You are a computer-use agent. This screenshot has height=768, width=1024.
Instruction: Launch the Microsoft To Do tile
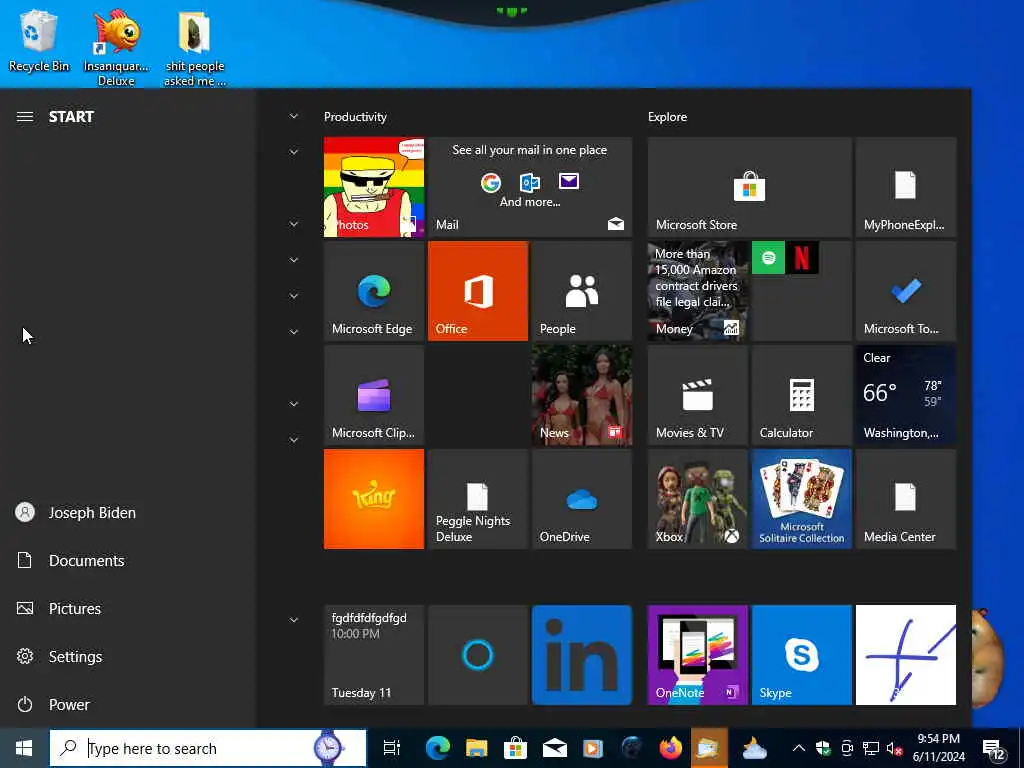(x=906, y=291)
